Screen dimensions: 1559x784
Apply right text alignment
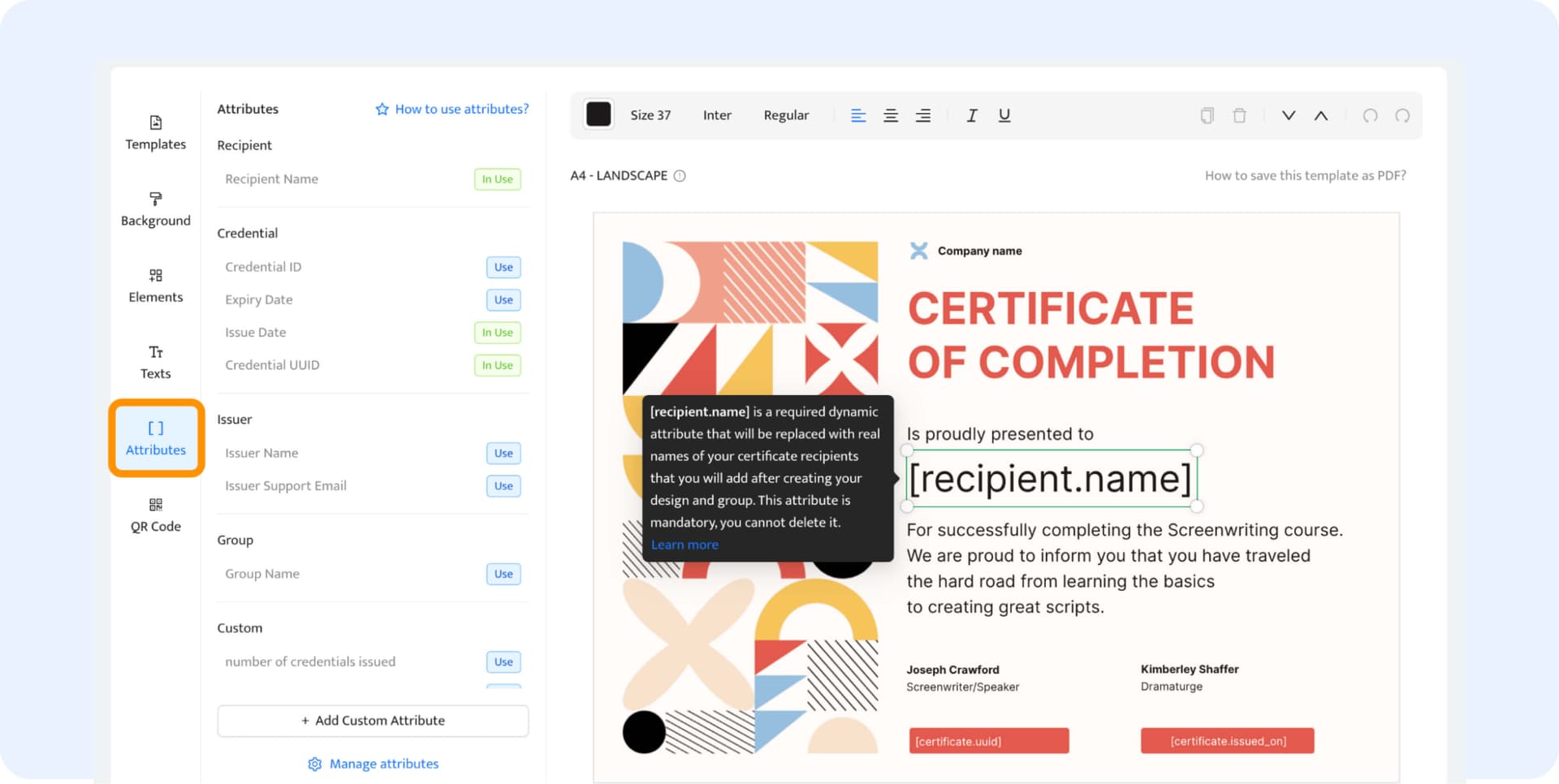pyautogui.click(x=922, y=115)
